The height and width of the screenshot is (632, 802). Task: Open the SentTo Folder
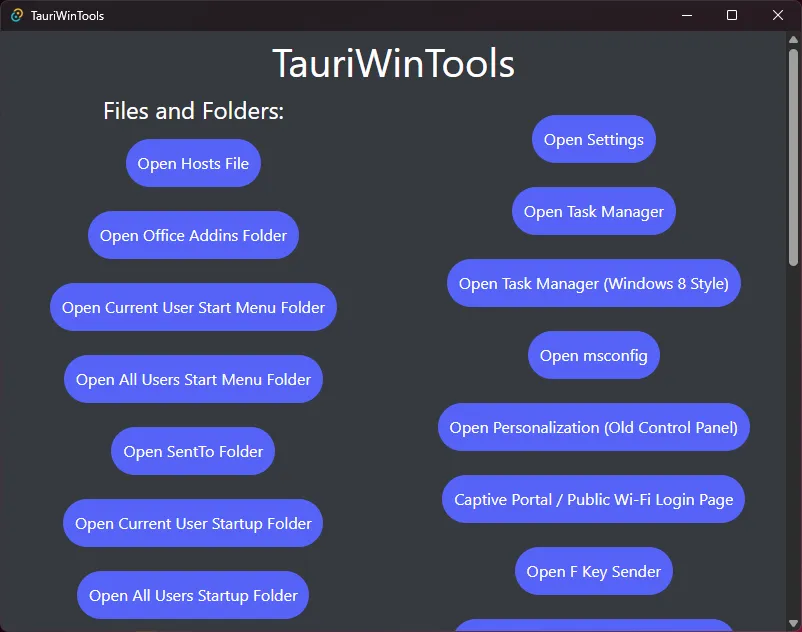[192, 450]
